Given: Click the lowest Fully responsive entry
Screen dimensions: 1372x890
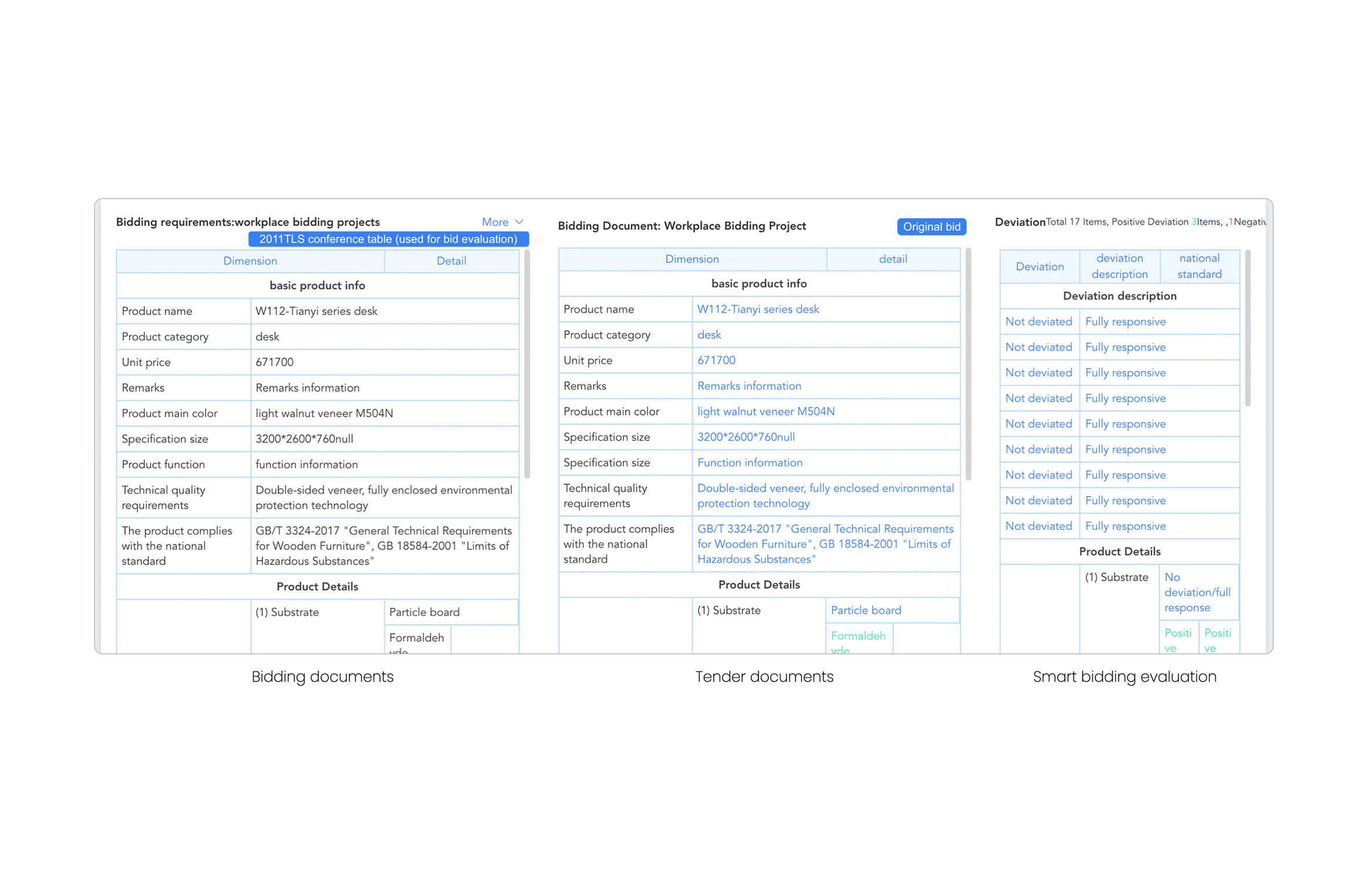Looking at the screenshot, I should 1125,526.
